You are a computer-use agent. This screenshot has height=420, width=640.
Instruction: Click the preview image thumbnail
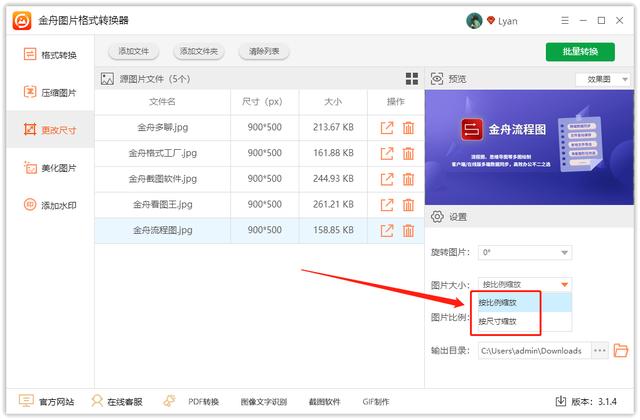(x=529, y=147)
